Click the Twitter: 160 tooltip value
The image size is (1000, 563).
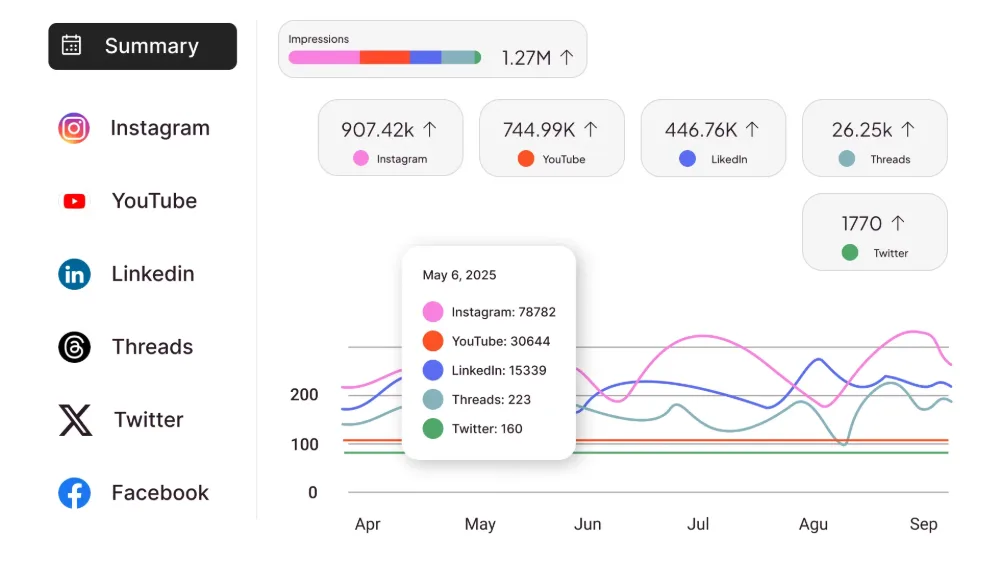(487, 429)
